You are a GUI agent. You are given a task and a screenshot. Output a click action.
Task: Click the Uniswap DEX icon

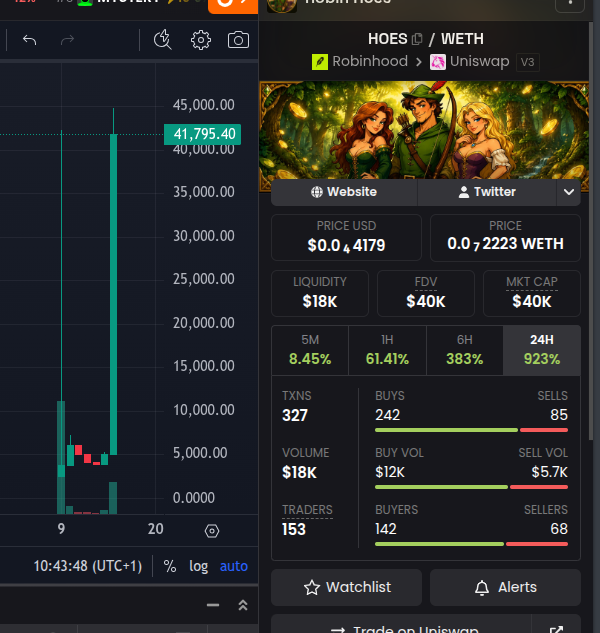click(x=438, y=62)
